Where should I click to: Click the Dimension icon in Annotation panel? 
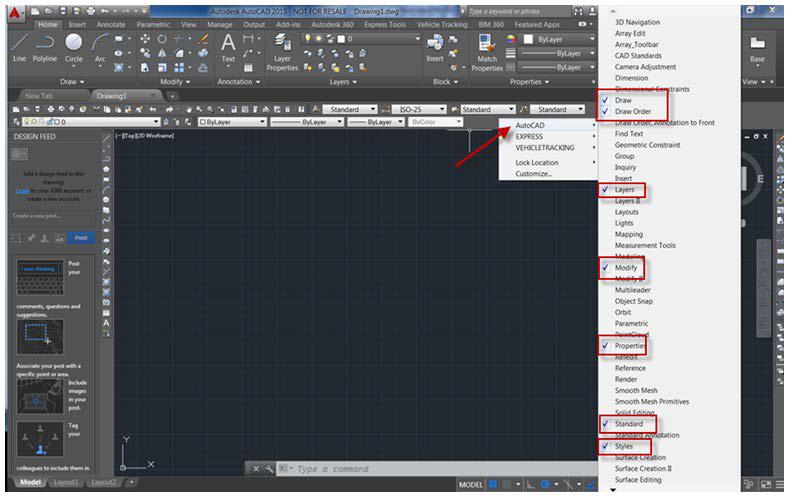tap(249, 39)
